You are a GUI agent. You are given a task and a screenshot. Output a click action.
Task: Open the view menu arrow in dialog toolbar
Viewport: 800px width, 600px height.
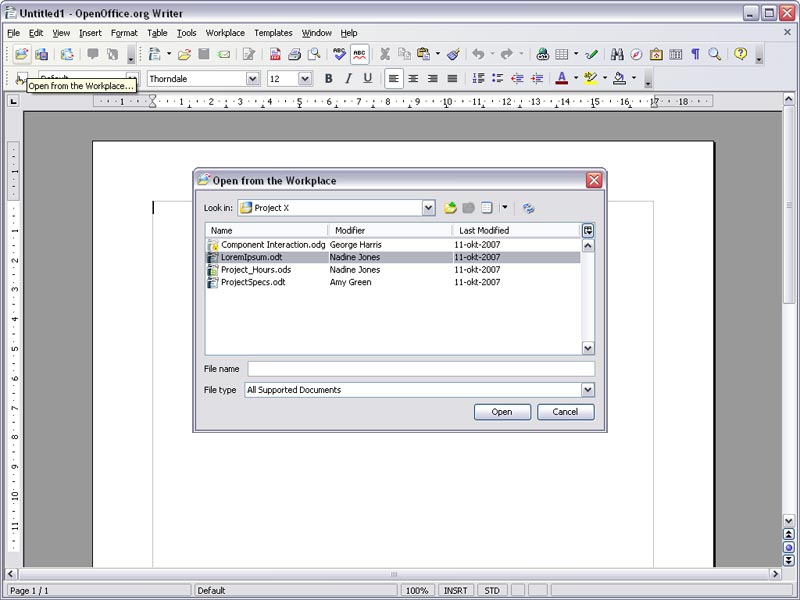[x=505, y=208]
